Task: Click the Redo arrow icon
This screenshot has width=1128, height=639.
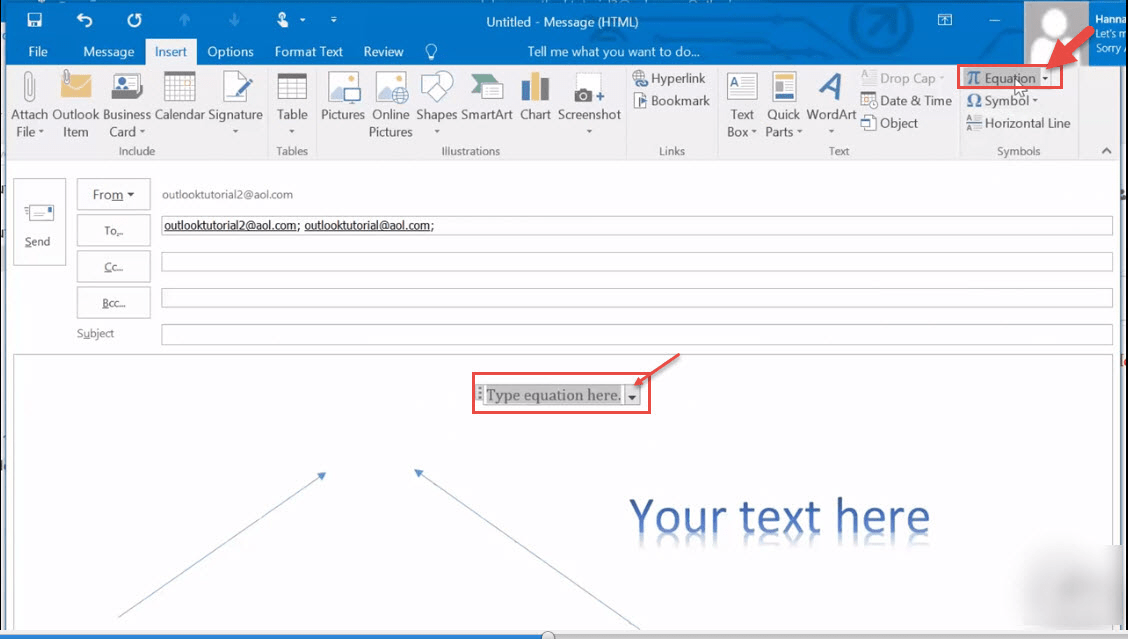Action: pyautogui.click(x=135, y=20)
